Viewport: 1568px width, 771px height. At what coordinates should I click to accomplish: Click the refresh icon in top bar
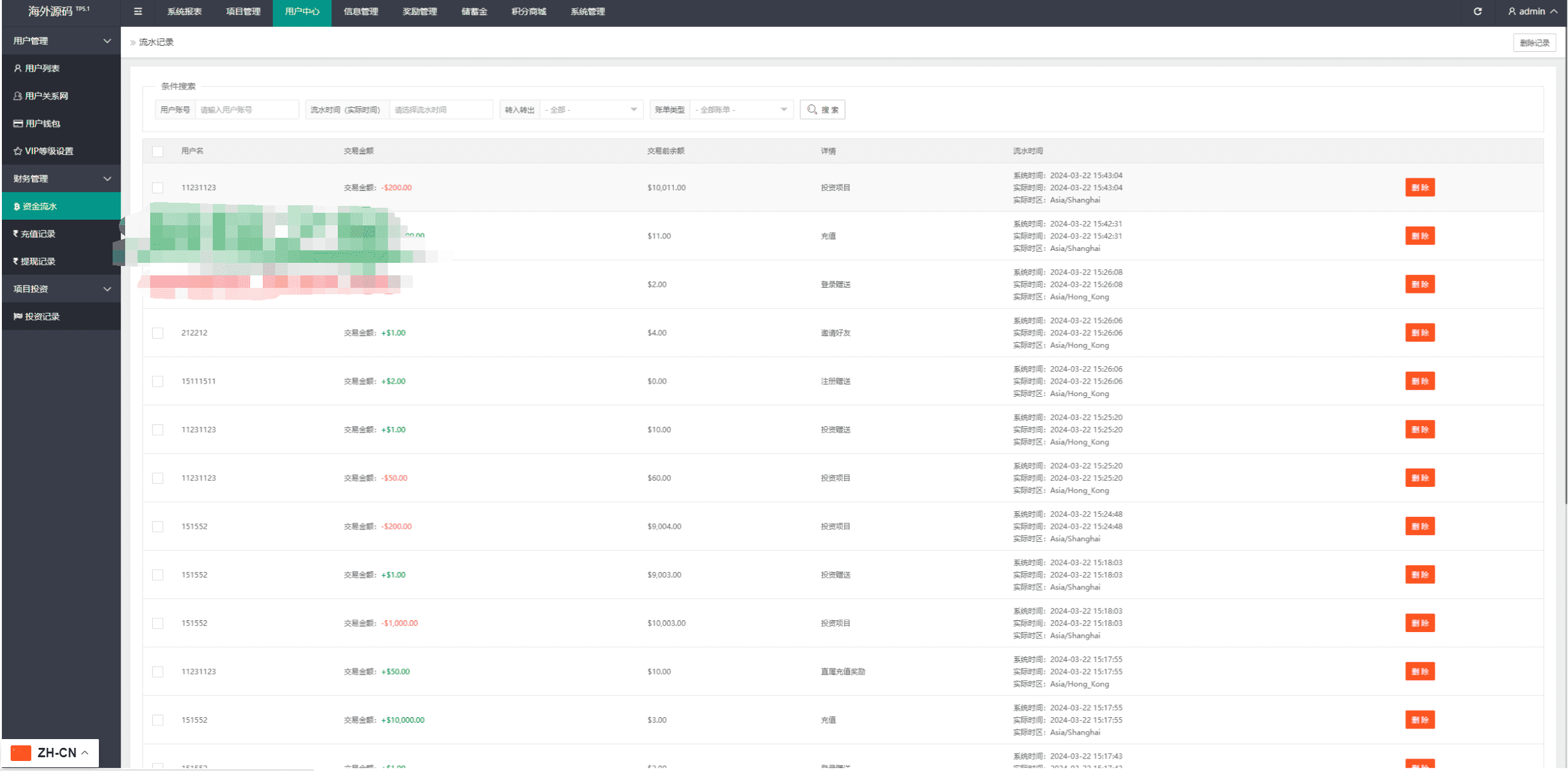pyautogui.click(x=1477, y=11)
